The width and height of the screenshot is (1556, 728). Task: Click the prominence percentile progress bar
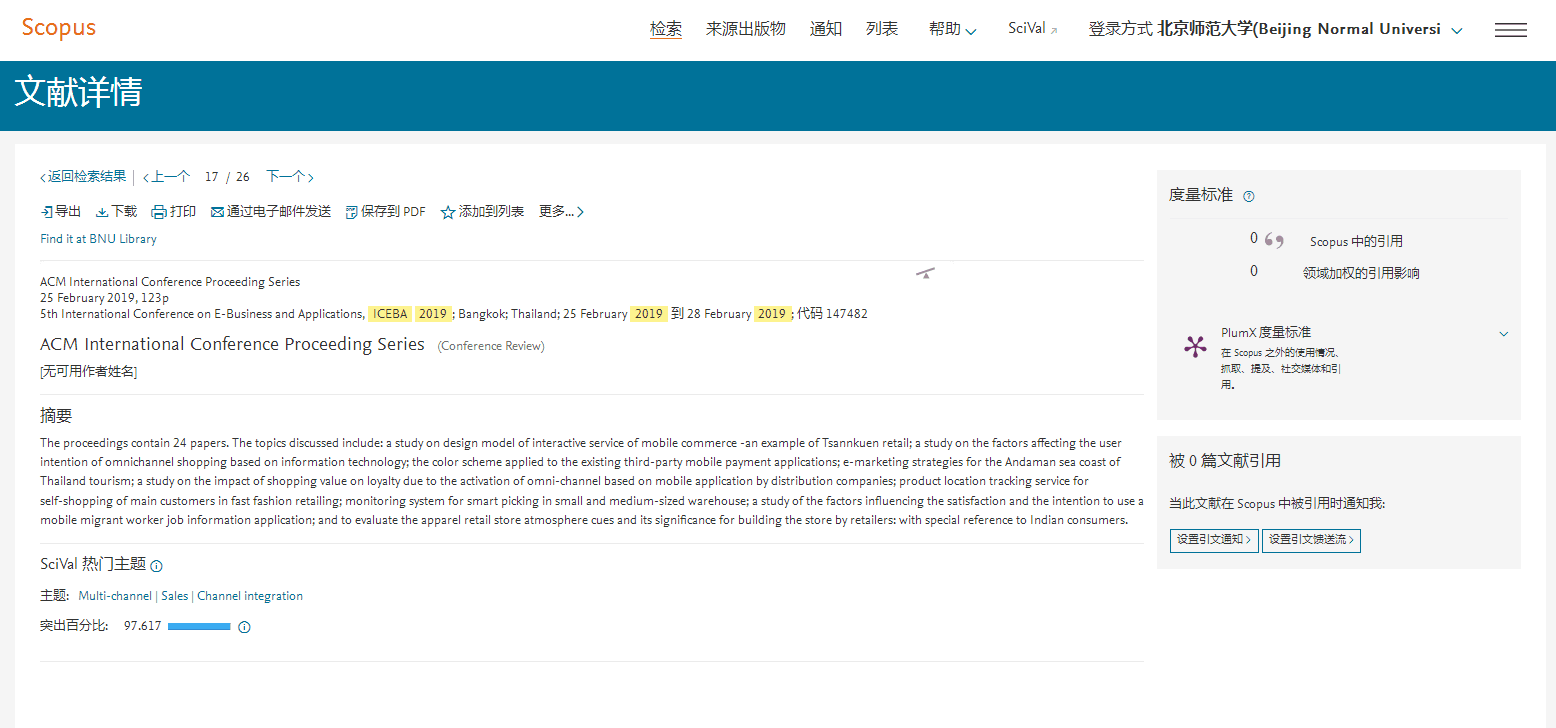click(199, 627)
